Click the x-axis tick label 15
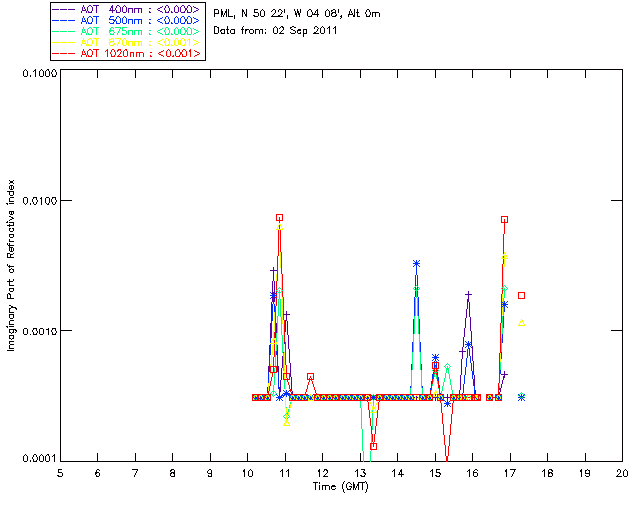 click(x=435, y=473)
